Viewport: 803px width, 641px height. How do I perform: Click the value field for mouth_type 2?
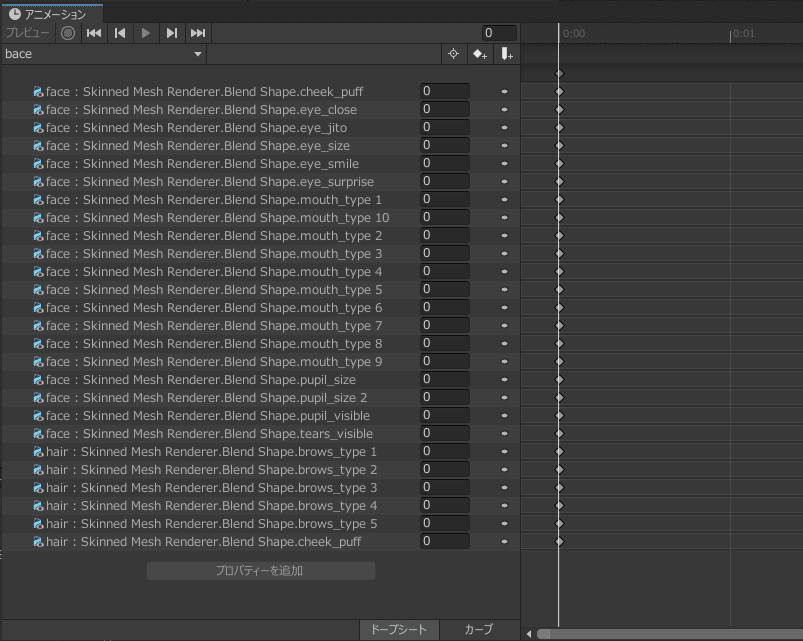[x=445, y=235]
